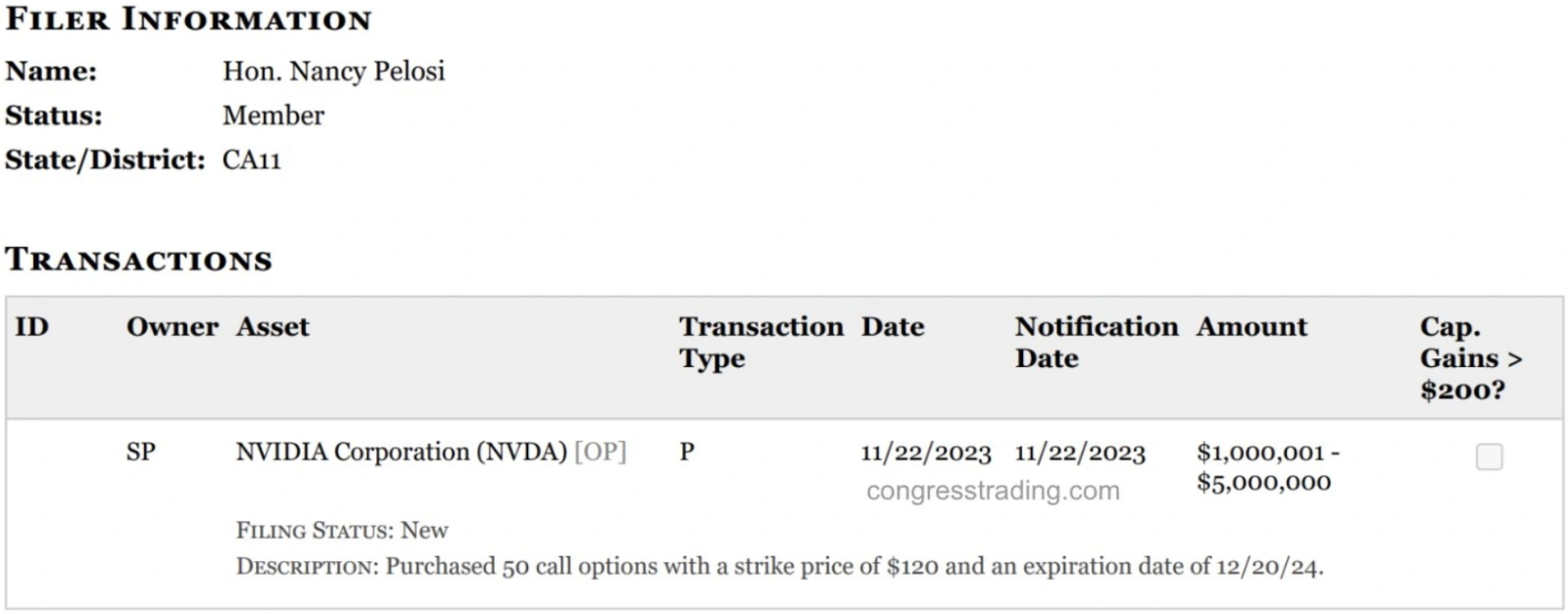The width and height of the screenshot is (1568, 614).
Task: Click the Asset column header
Action: tap(271, 327)
